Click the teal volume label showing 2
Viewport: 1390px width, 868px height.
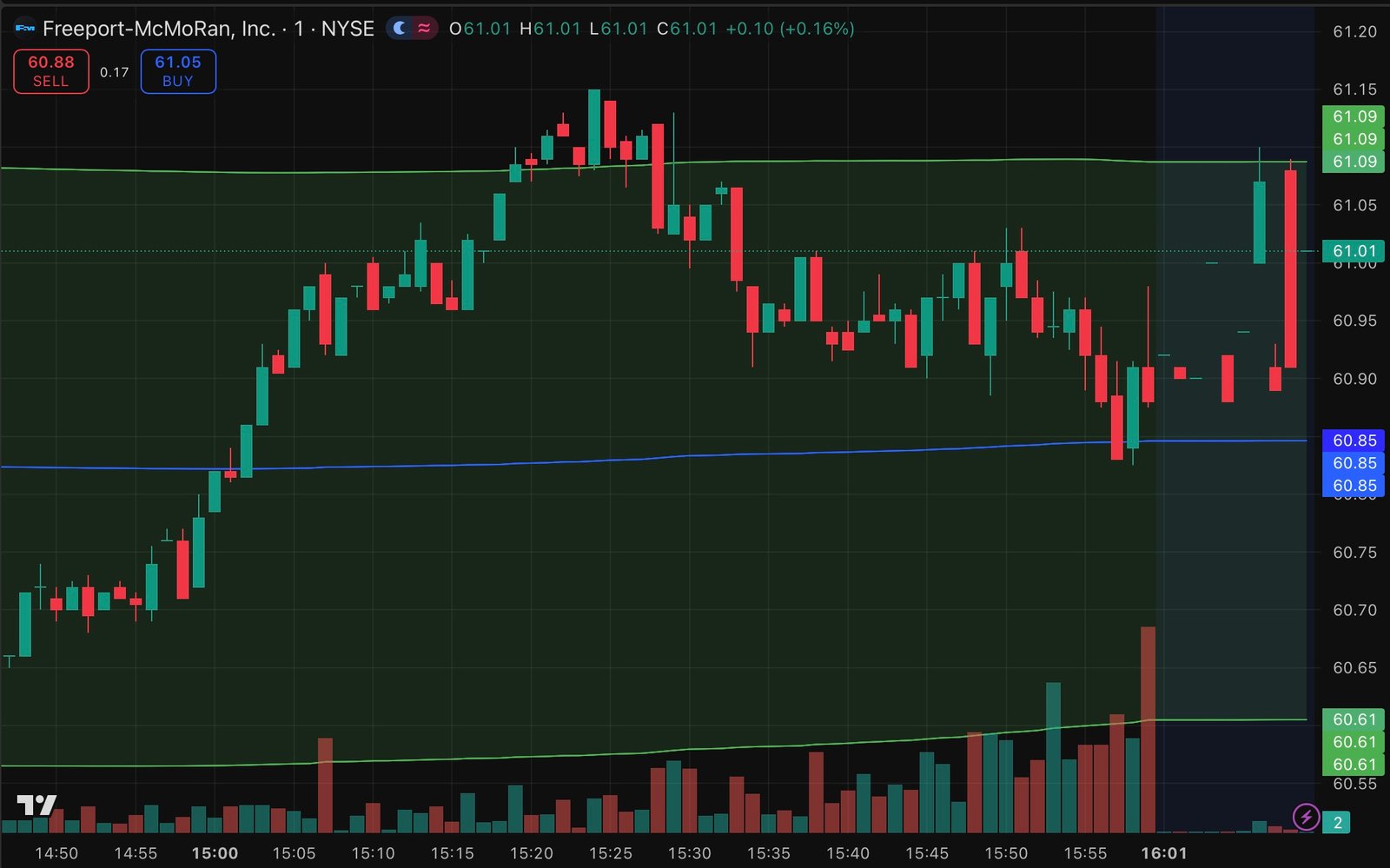[x=1338, y=822]
